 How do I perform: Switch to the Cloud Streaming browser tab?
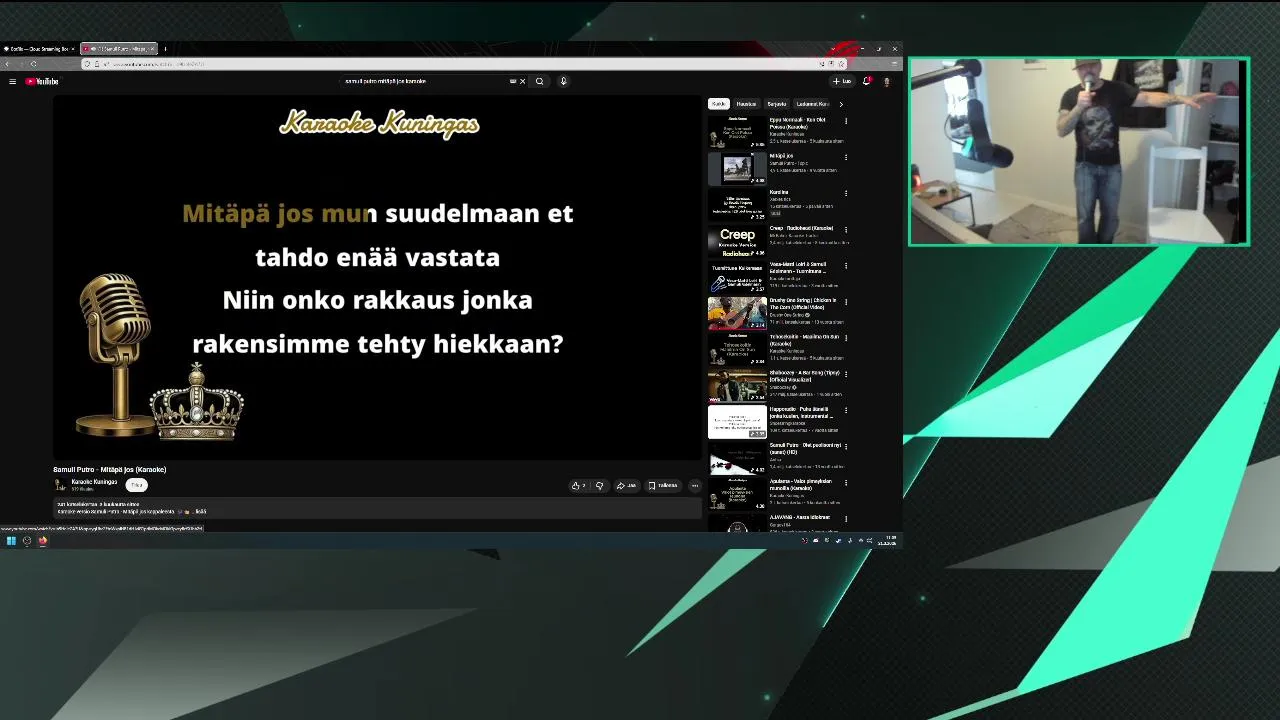coord(38,48)
